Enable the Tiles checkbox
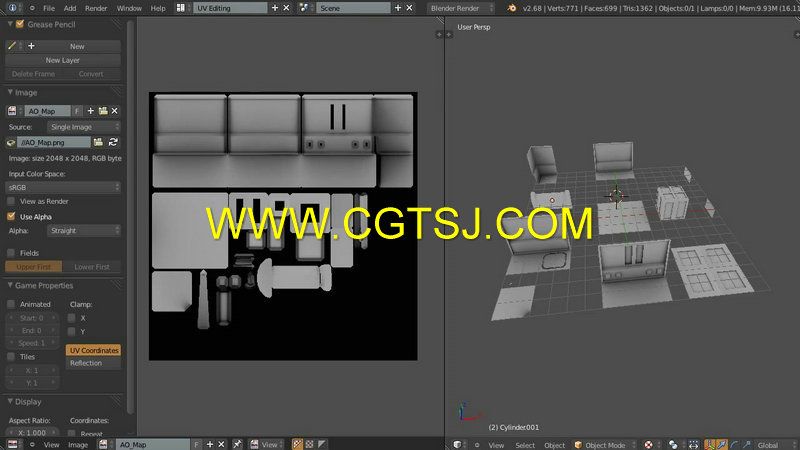 click(11, 357)
